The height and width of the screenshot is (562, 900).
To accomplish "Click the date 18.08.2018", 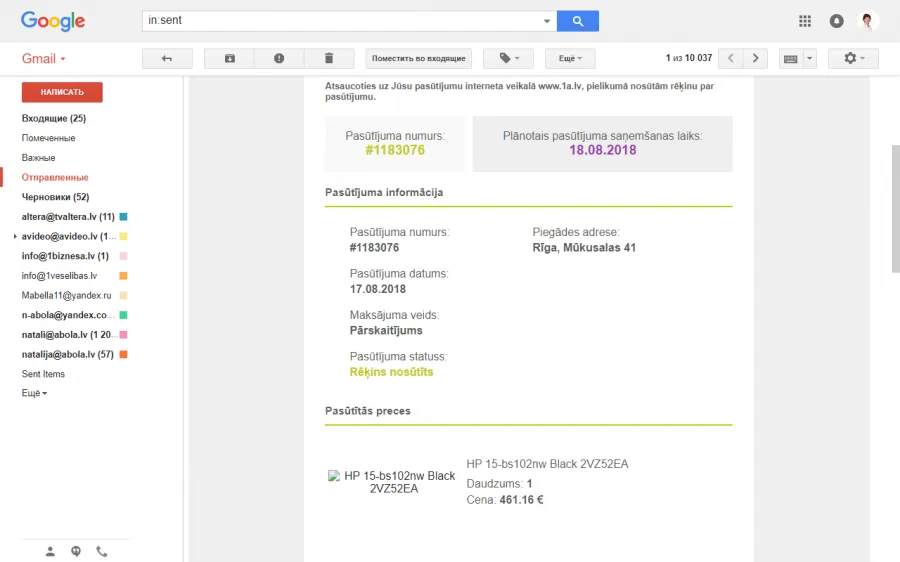I will 603,150.
